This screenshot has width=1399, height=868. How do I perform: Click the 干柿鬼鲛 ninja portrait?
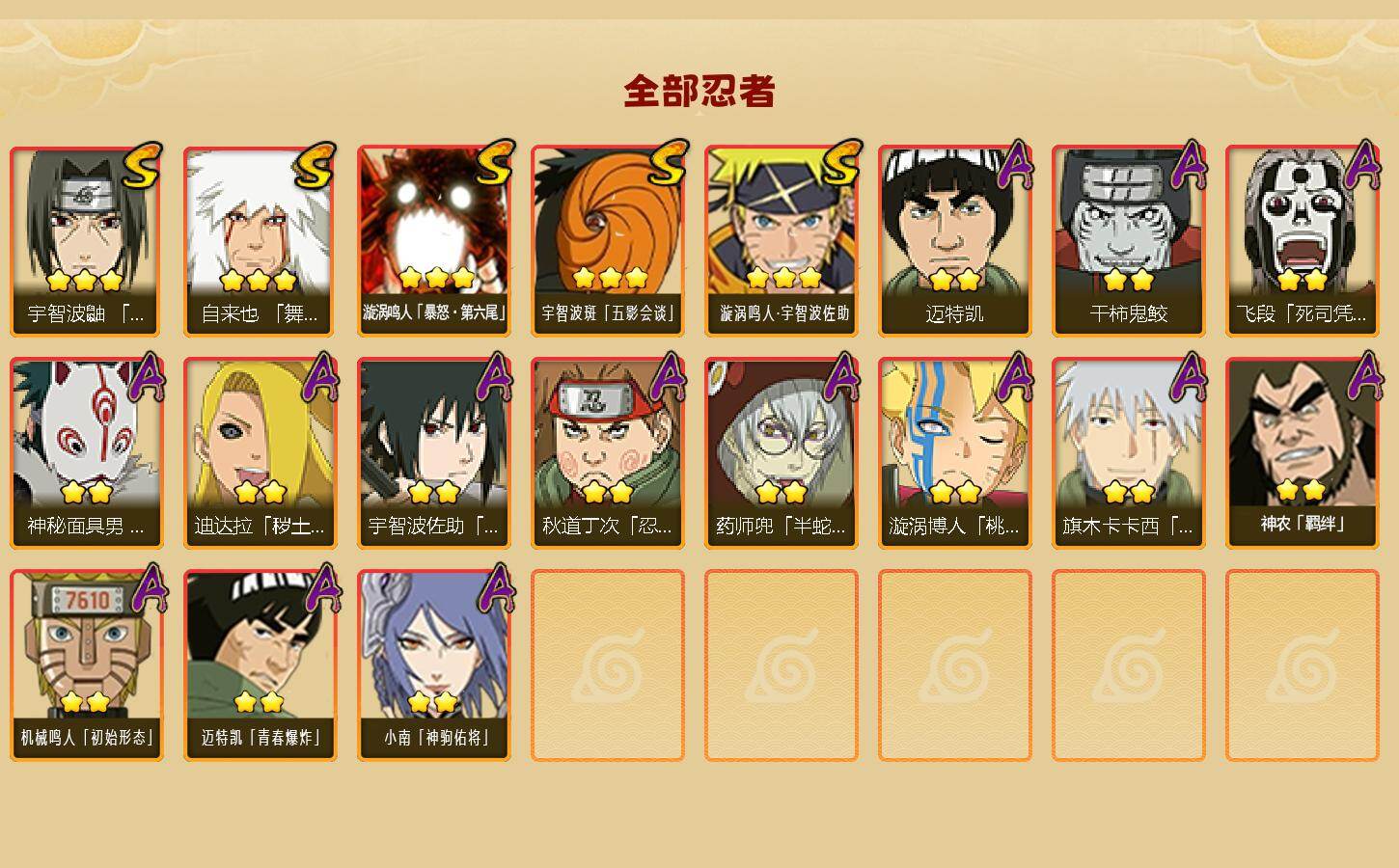(1128, 241)
